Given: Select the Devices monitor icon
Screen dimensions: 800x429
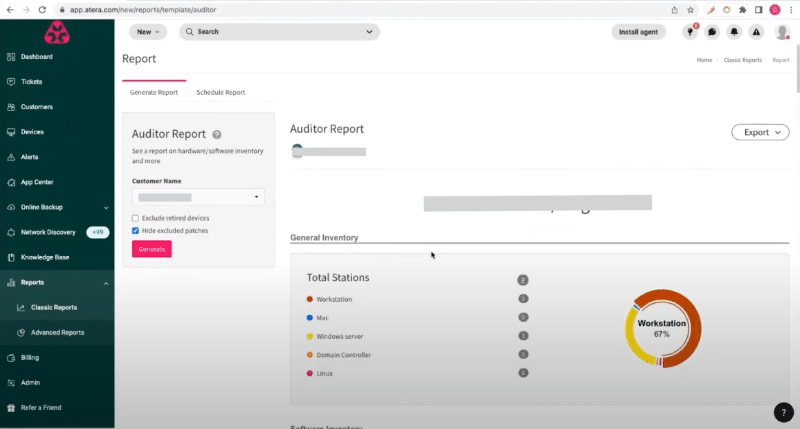Looking at the screenshot, I should coord(11,132).
